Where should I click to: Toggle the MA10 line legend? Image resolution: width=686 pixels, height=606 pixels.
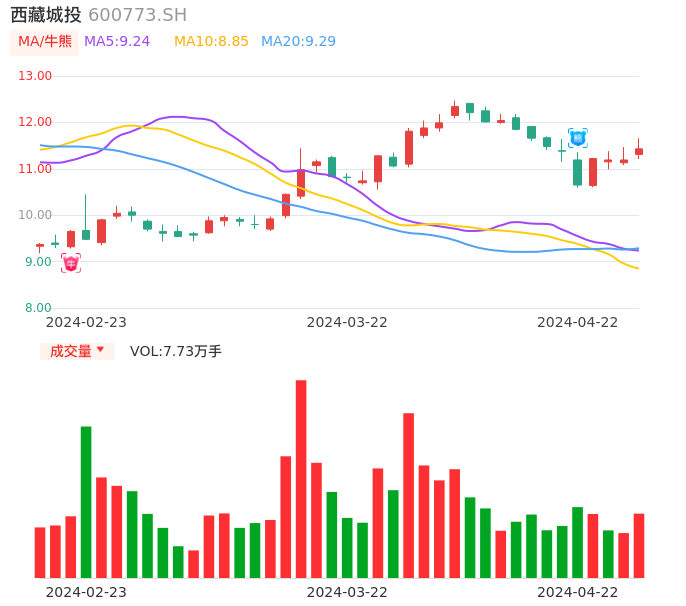pyautogui.click(x=211, y=42)
